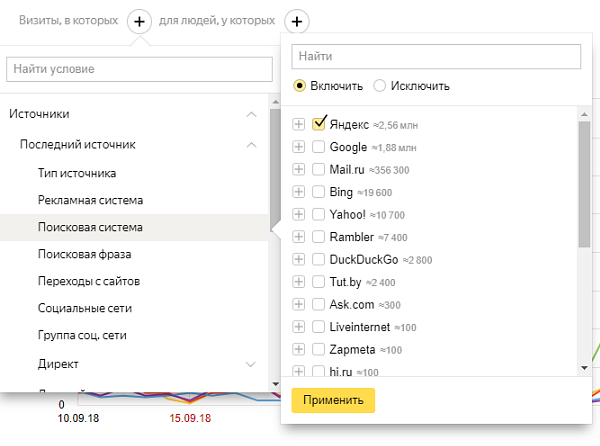600x446 pixels.
Task: Select the "Исключить" radio button
Action: click(x=379, y=86)
